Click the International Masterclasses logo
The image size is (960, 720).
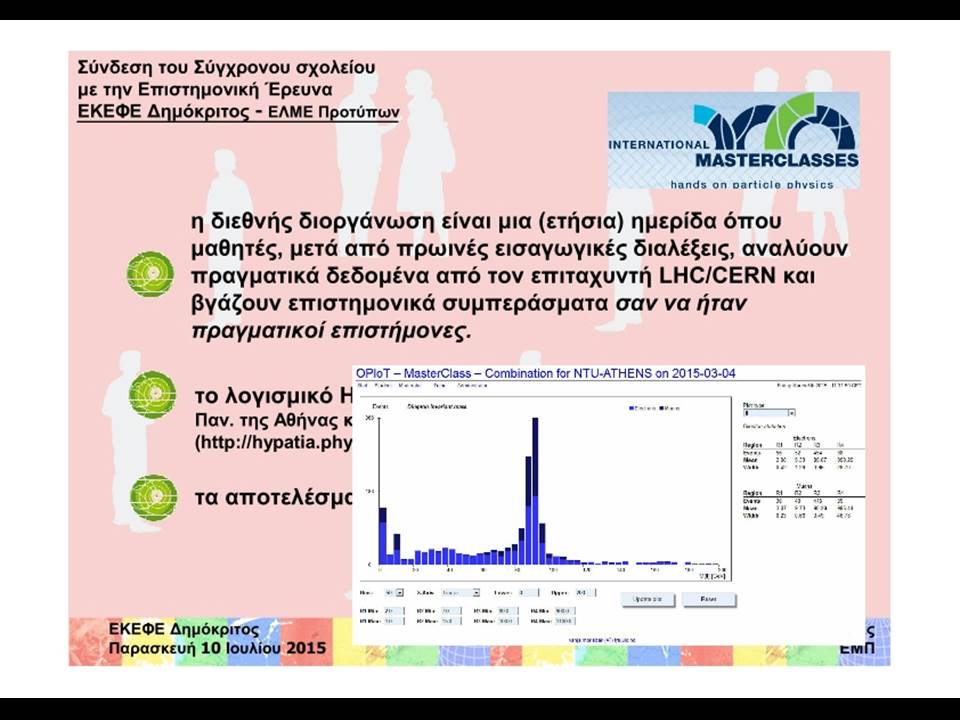(x=733, y=140)
